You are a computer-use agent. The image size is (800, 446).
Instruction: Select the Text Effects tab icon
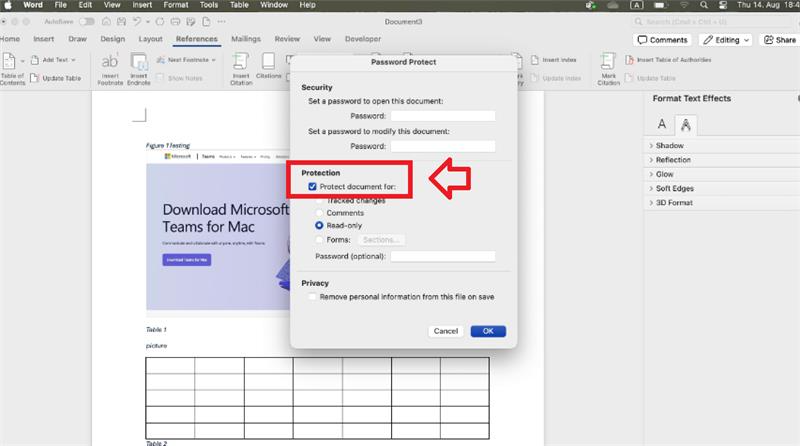(686, 125)
